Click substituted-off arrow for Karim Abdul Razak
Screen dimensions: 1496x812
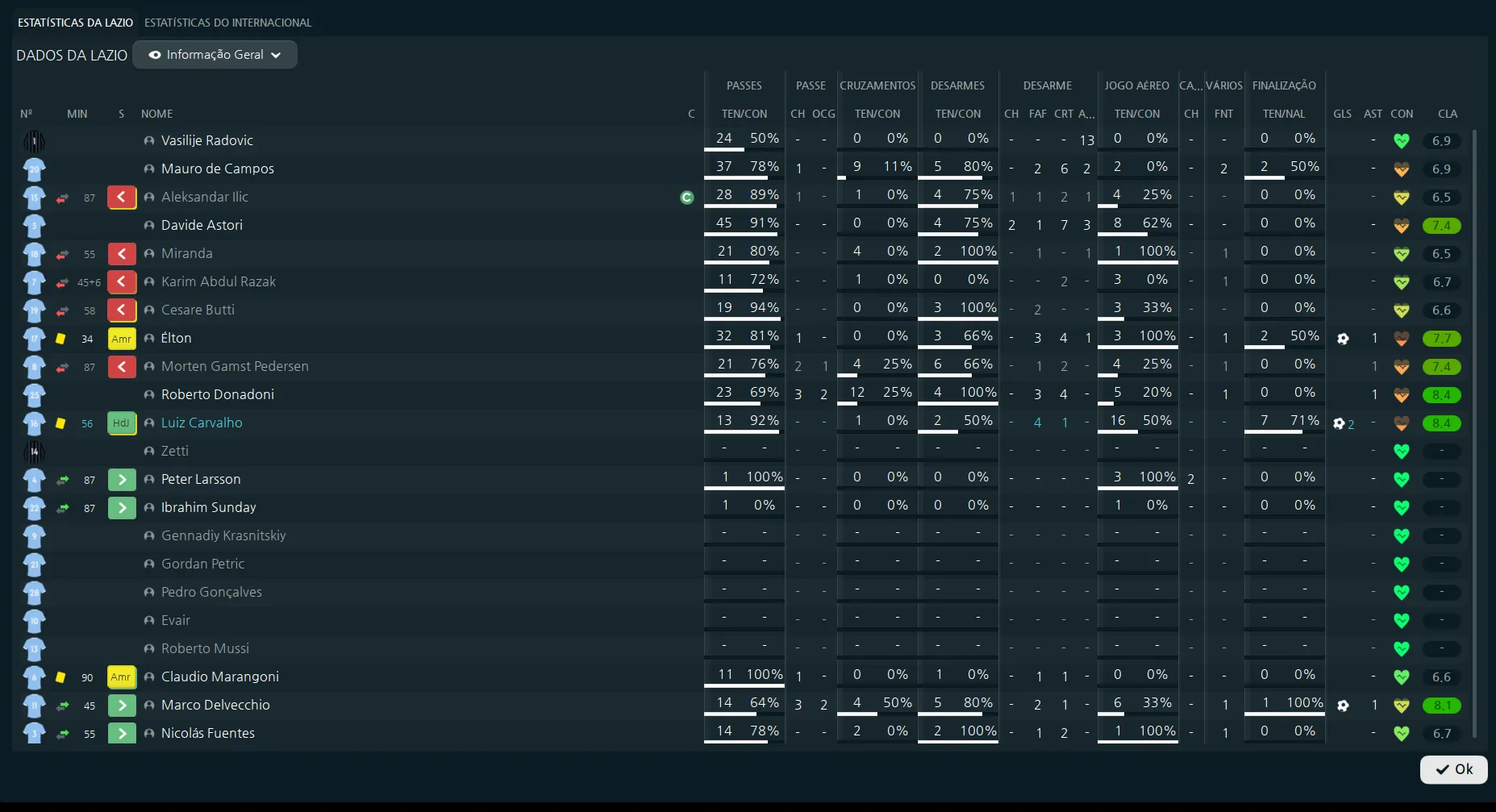[122, 281]
